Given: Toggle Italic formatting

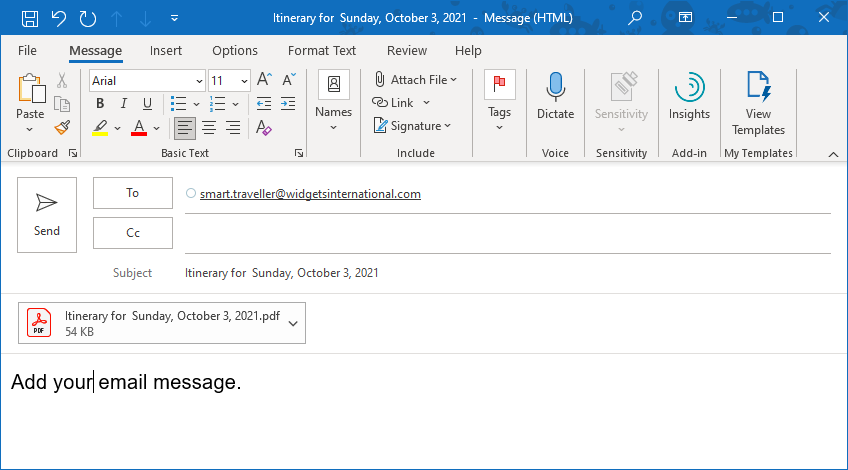Looking at the screenshot, I should click(x=124, y=104).
